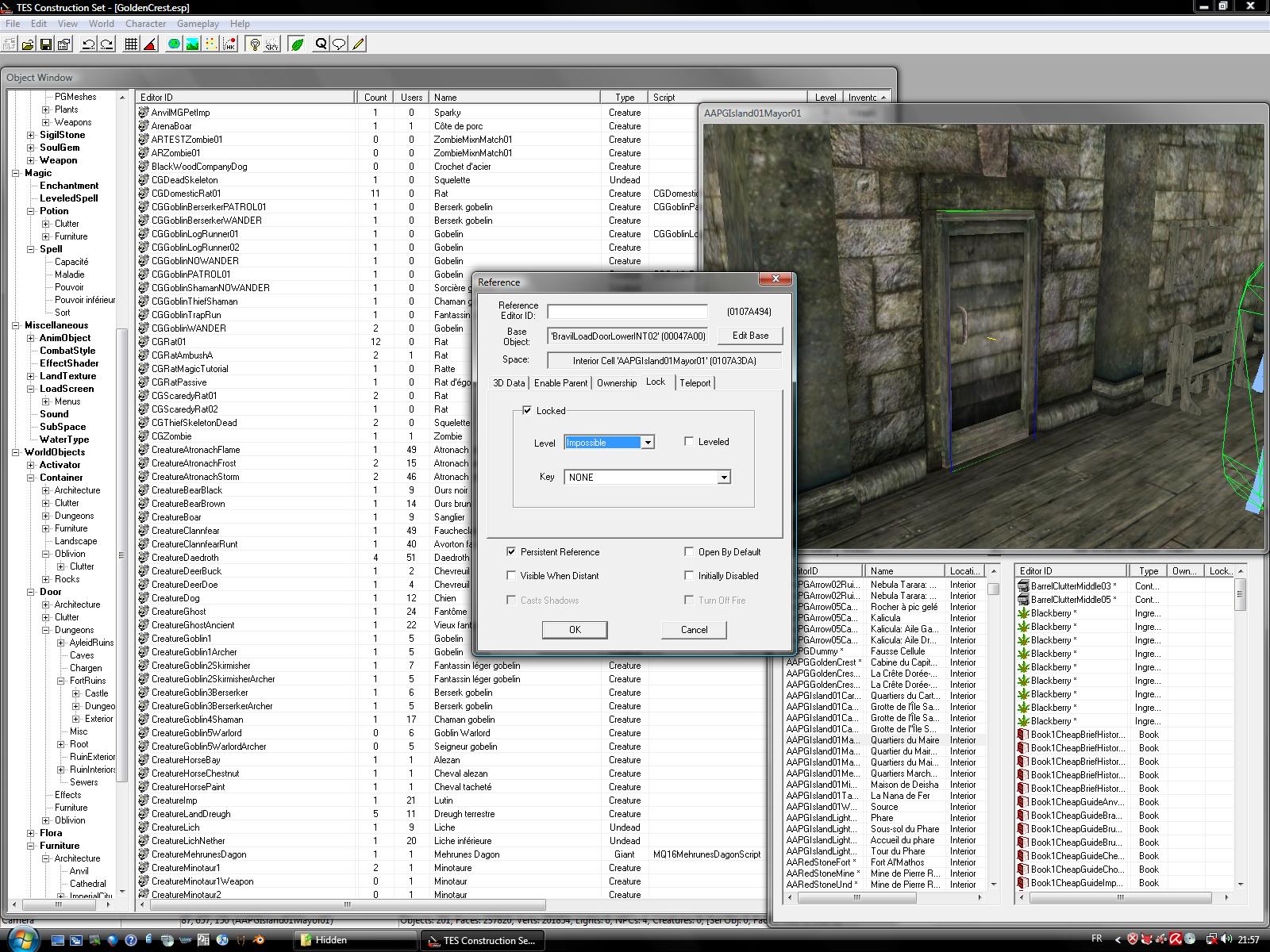Switch to the Teleport tab
The image size is (1270, 952).
[x=695, y=383]
